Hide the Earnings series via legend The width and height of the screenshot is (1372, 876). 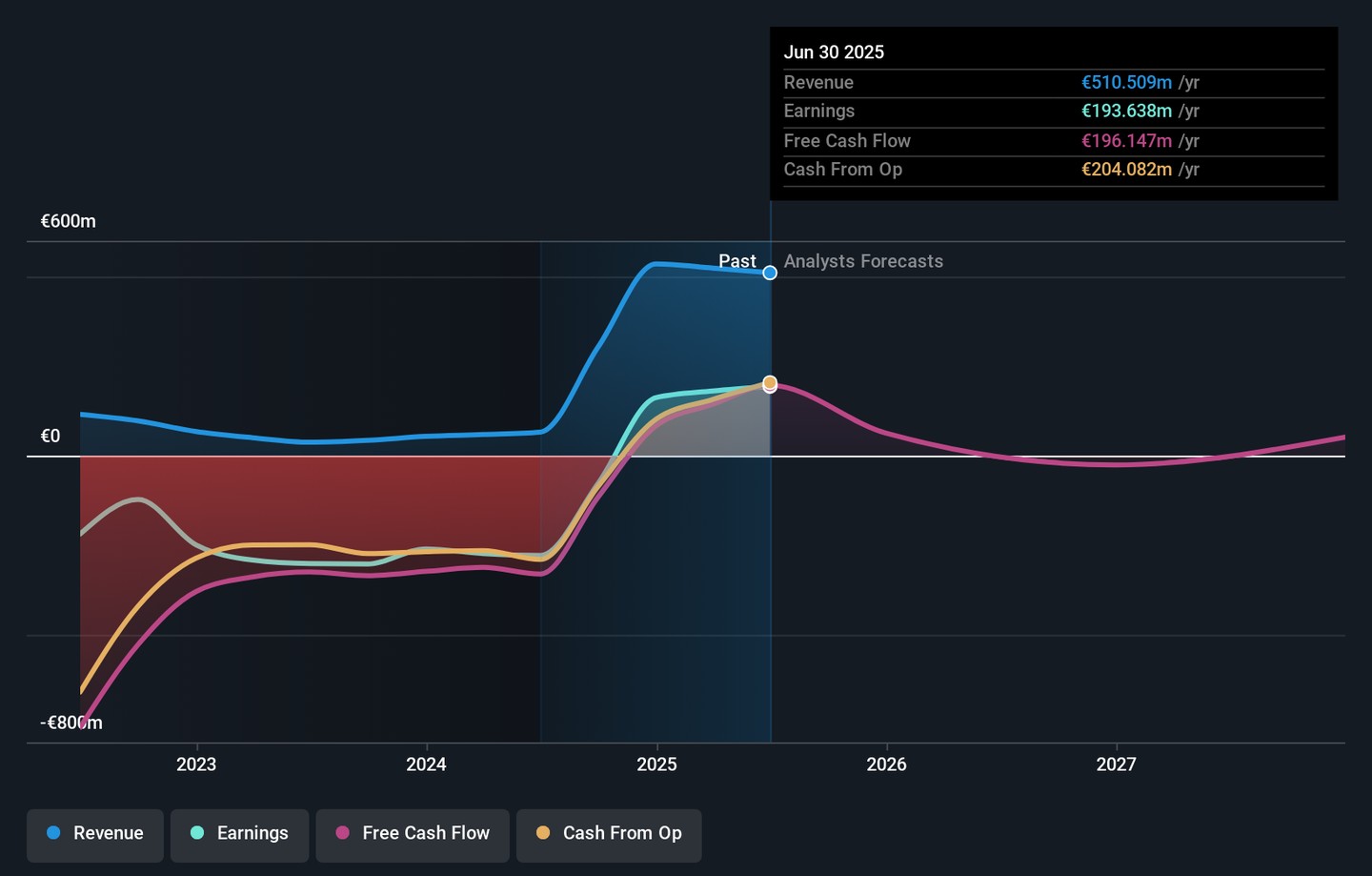click(x=239, y=834)
